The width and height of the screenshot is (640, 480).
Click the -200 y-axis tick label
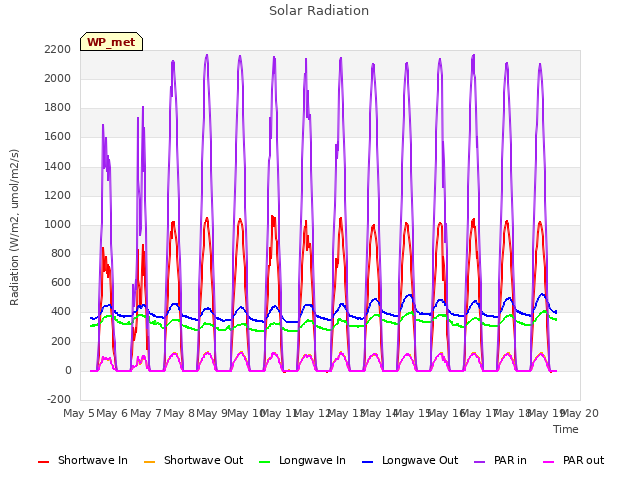pos(59,399)
